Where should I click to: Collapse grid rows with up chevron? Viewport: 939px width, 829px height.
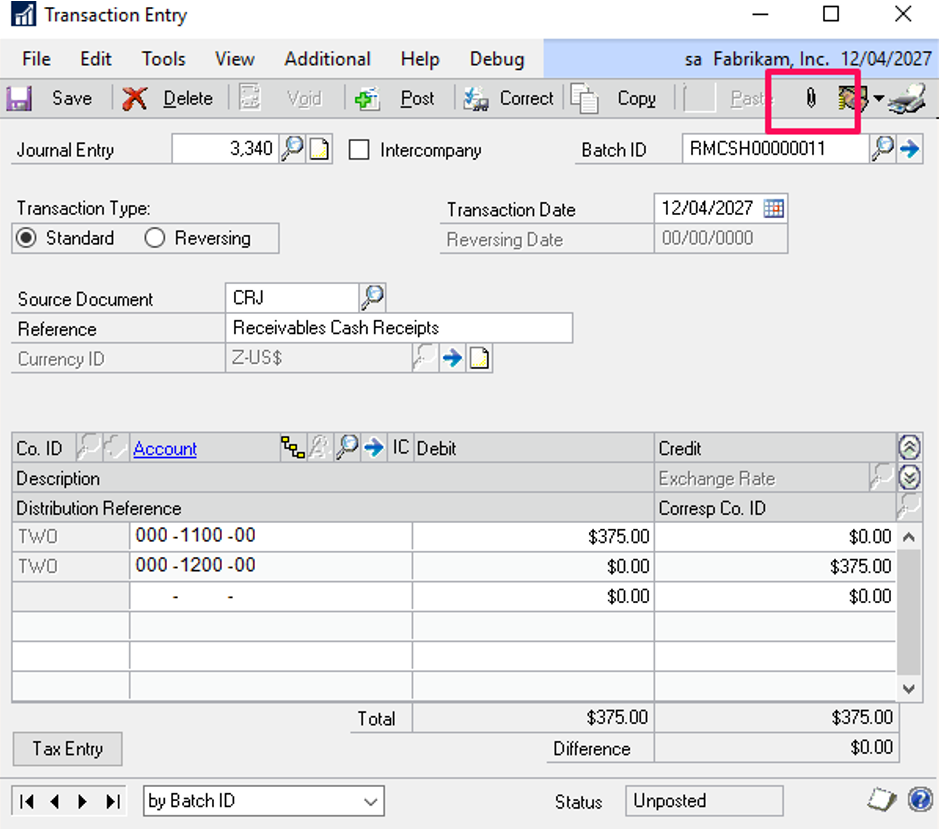click(x=909, y=448)
